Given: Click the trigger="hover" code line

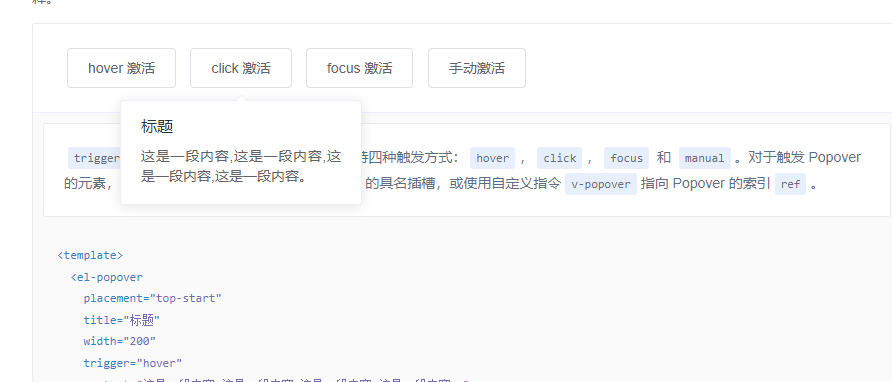Looking at the screenshot, I should [x=133, y=363].
